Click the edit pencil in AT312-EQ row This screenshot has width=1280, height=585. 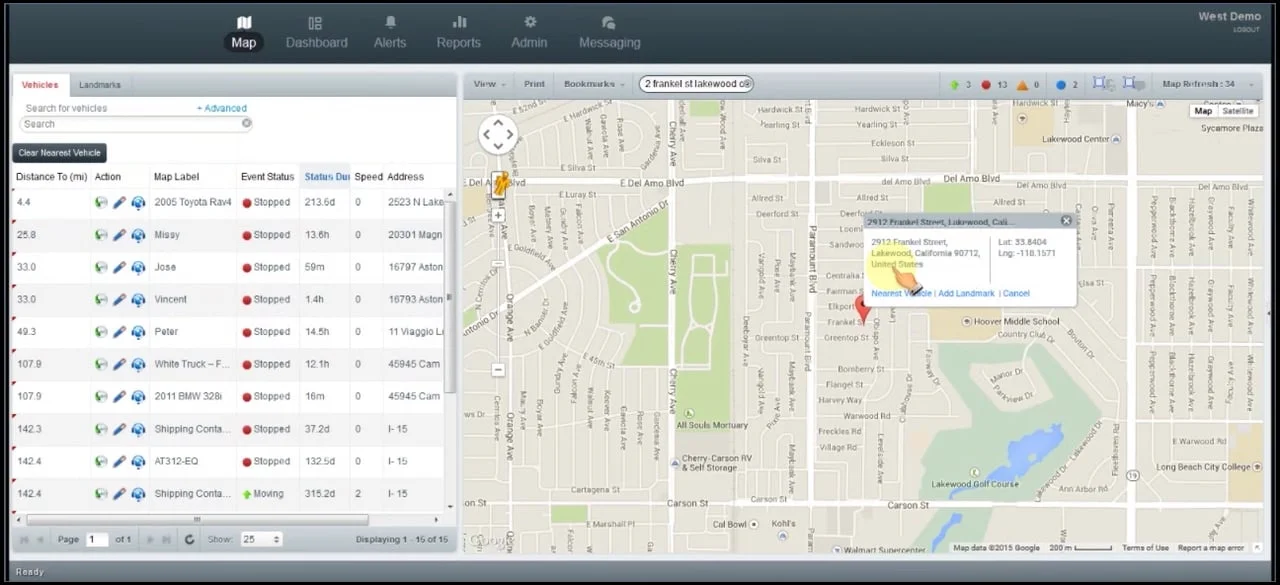[x=119, y=461]
